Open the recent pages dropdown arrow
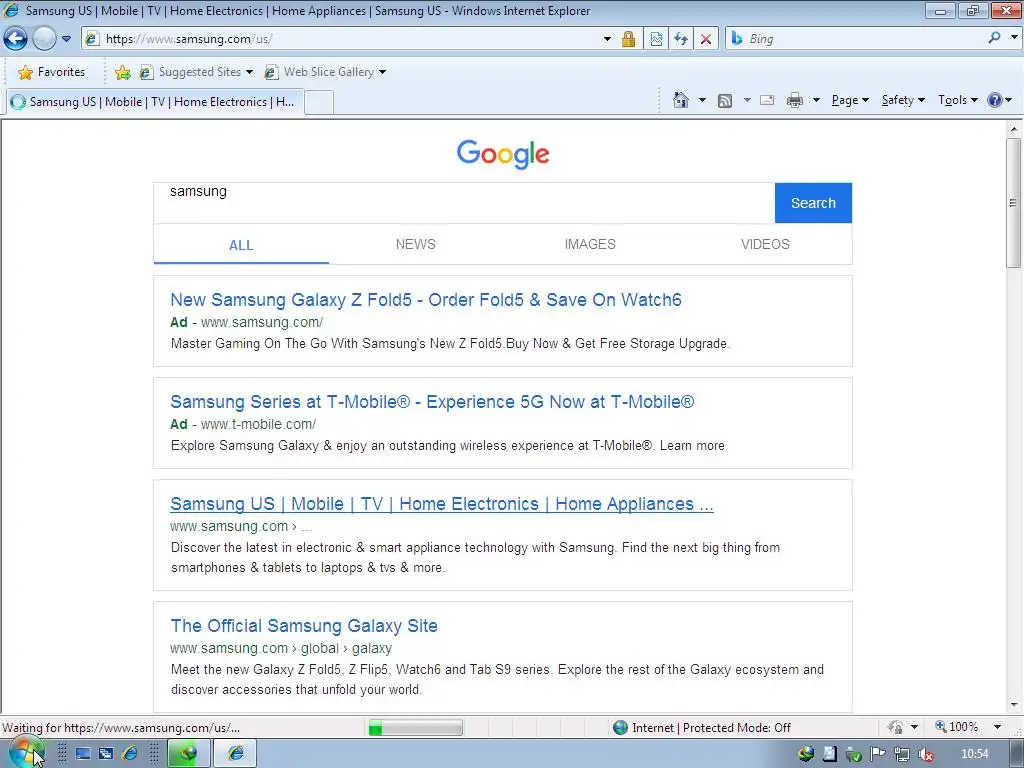Image resolution: width=1024 pixels, height=768 pixels. (x=66, y=39)
